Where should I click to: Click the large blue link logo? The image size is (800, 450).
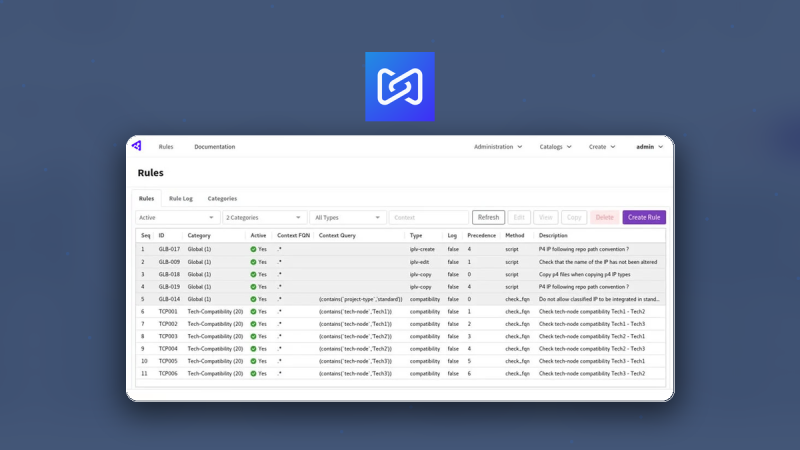(400, 87)
